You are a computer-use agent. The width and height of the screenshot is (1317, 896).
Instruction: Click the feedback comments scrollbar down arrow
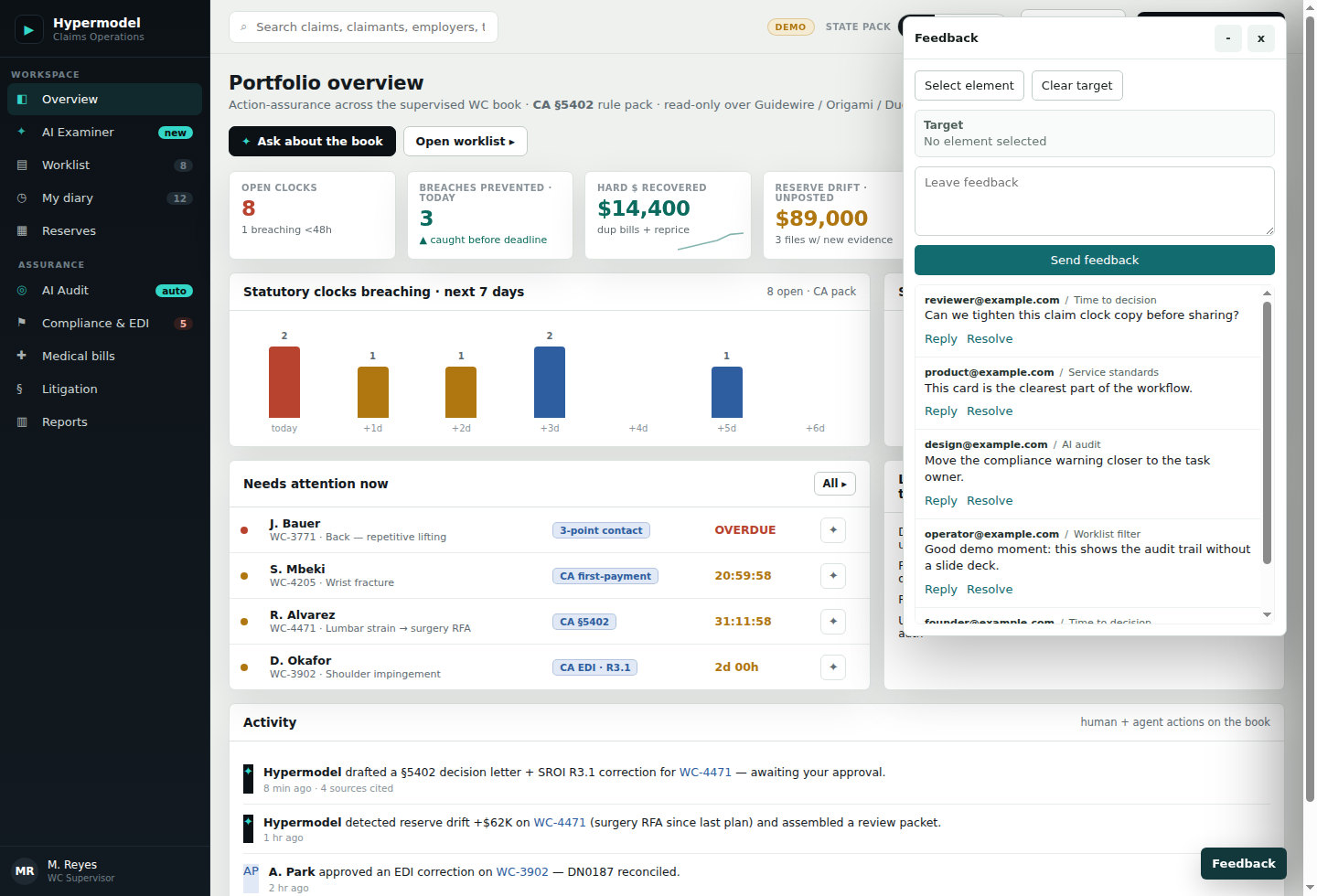[x=1267, y=615]
